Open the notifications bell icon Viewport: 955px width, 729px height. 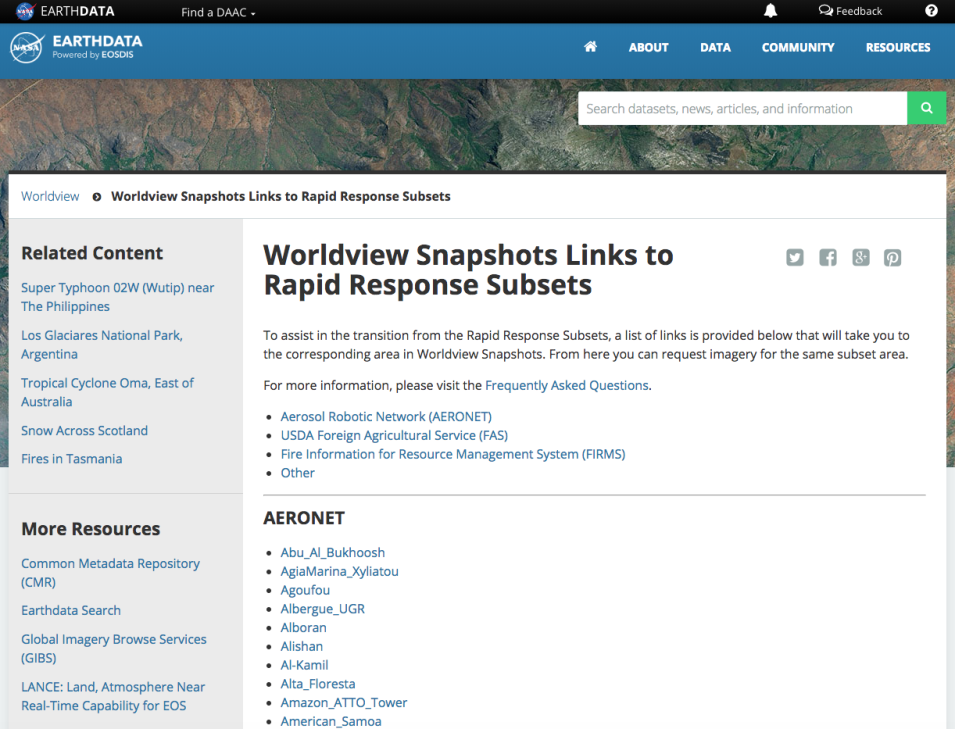(770, 11)
